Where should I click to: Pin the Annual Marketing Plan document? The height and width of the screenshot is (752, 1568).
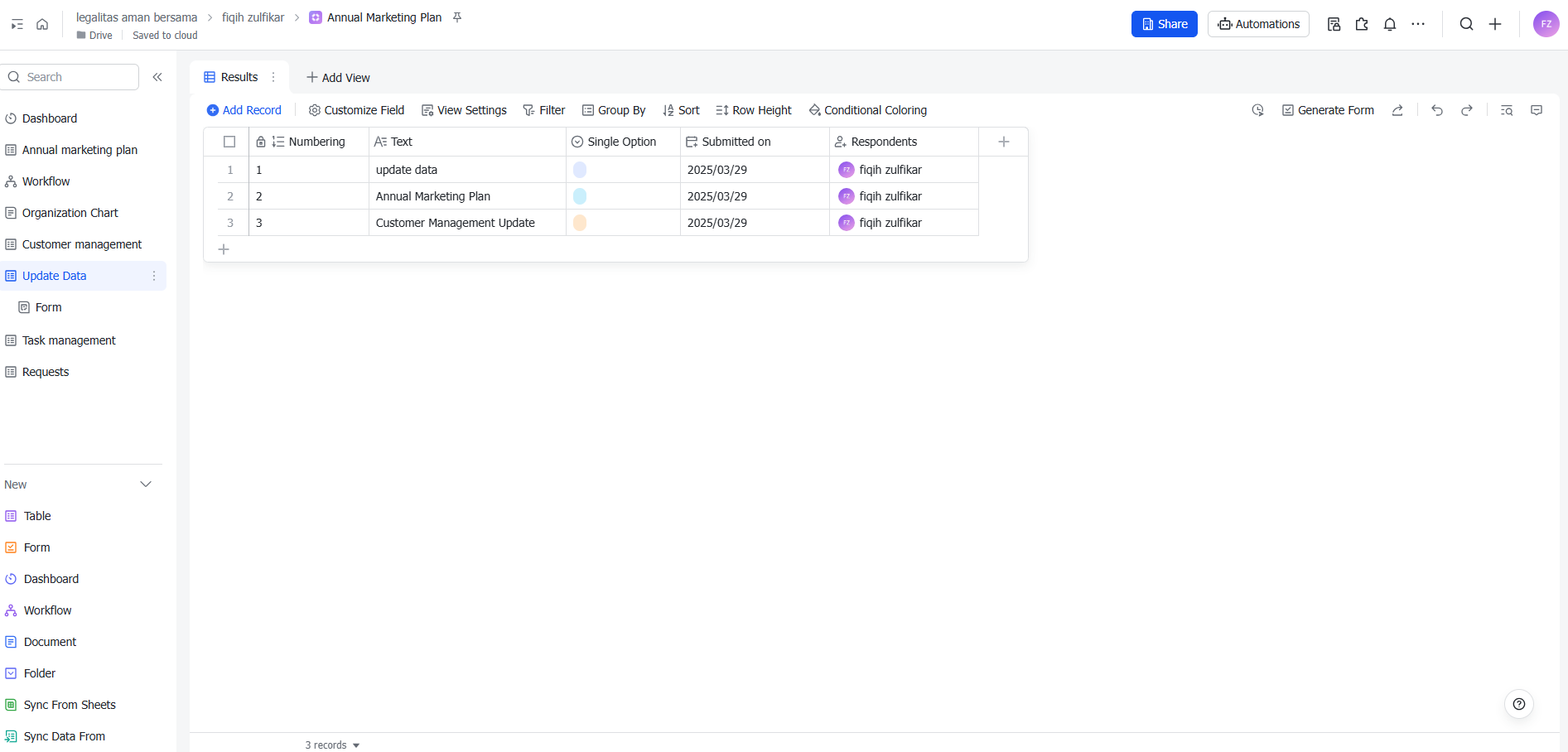pyautogui.click(x=457, y=17)
